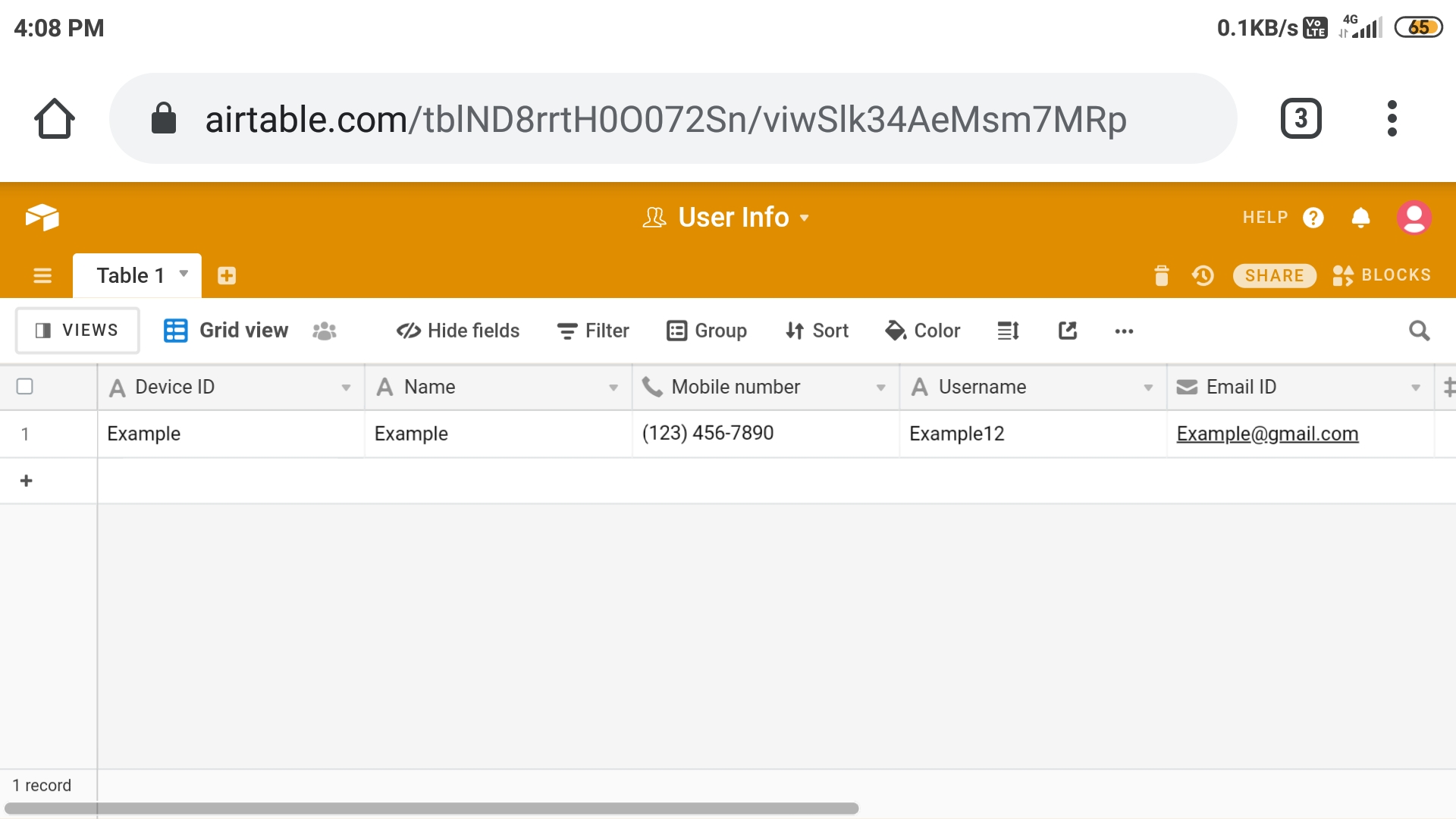Expand the Table 1 tab dropdown arrow
Screen dimensions: 1456x819
184,274
